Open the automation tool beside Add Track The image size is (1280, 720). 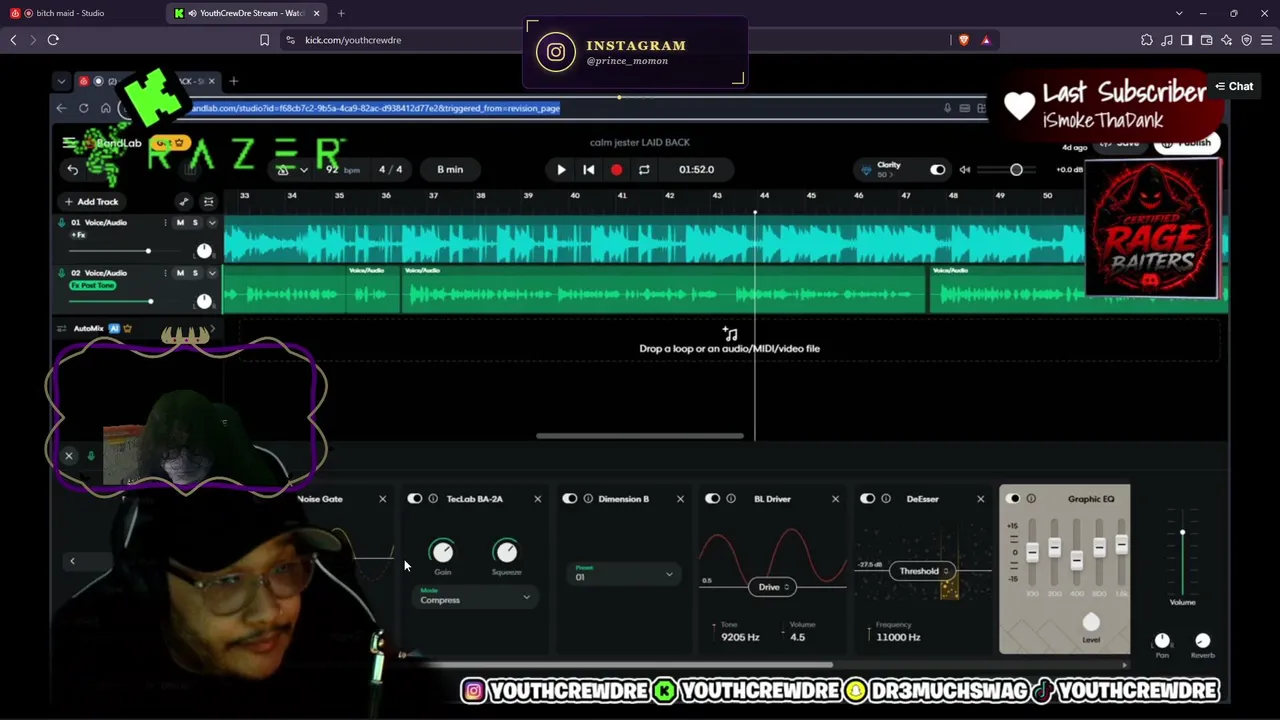[x=183, y=202]
